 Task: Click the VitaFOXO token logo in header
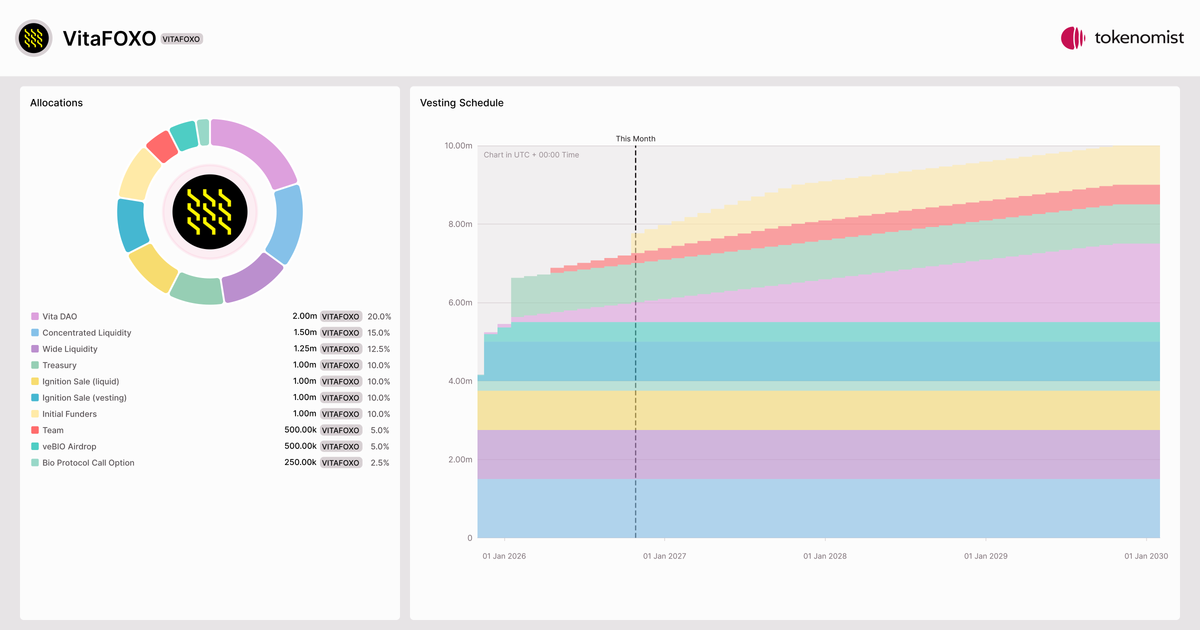coord(34,38)
